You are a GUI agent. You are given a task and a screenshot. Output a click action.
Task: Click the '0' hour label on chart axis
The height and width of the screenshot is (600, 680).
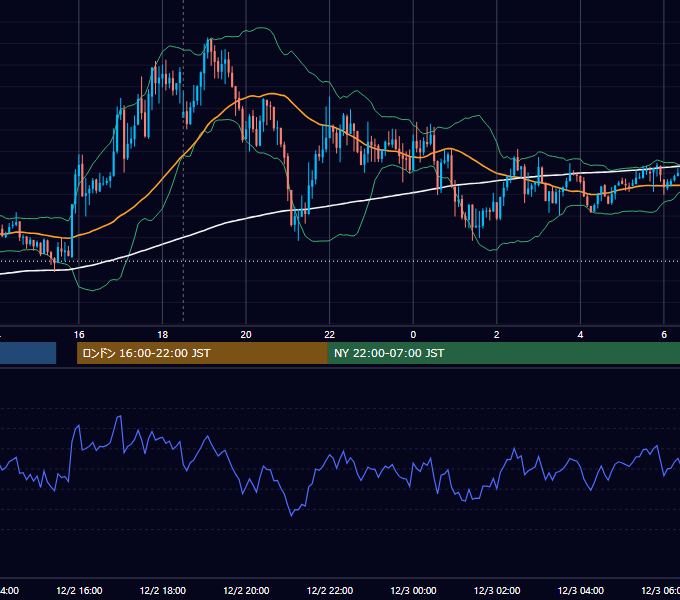pyautogui.click(x=413, y=335)
